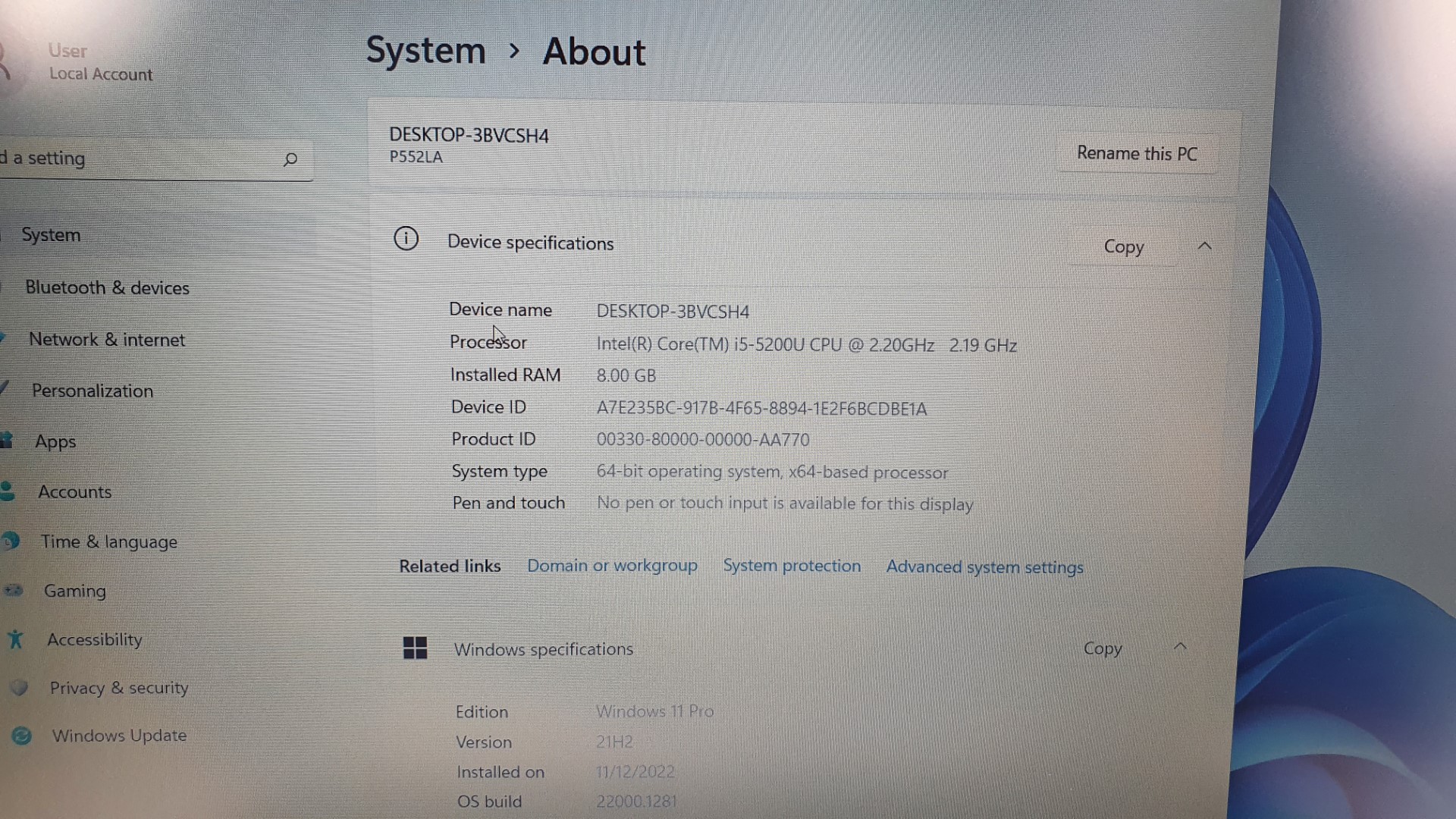The width and height of the screenshot is (1456, 819).
Task: Collapse the Device specifications section
Action: [1204, 246]
